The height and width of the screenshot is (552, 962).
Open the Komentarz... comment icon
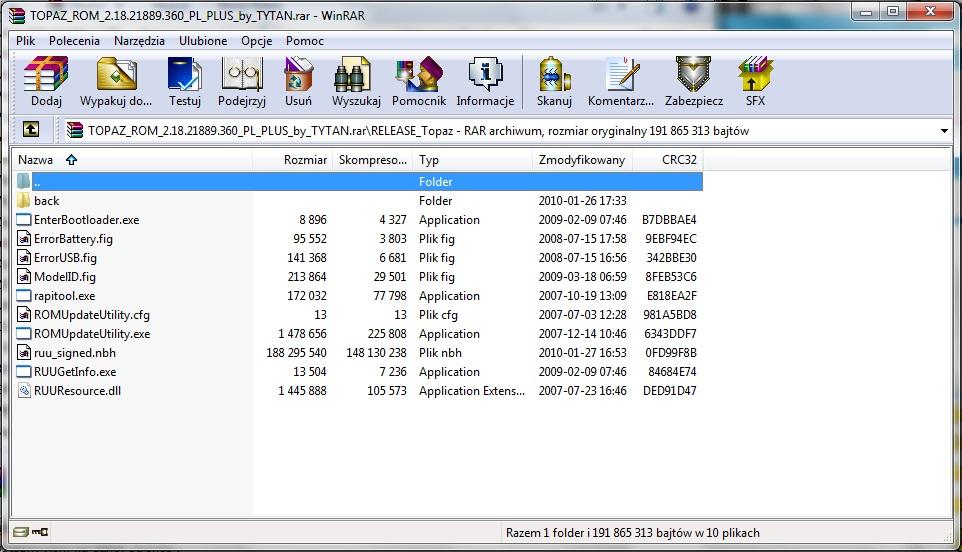click(622, 74)
